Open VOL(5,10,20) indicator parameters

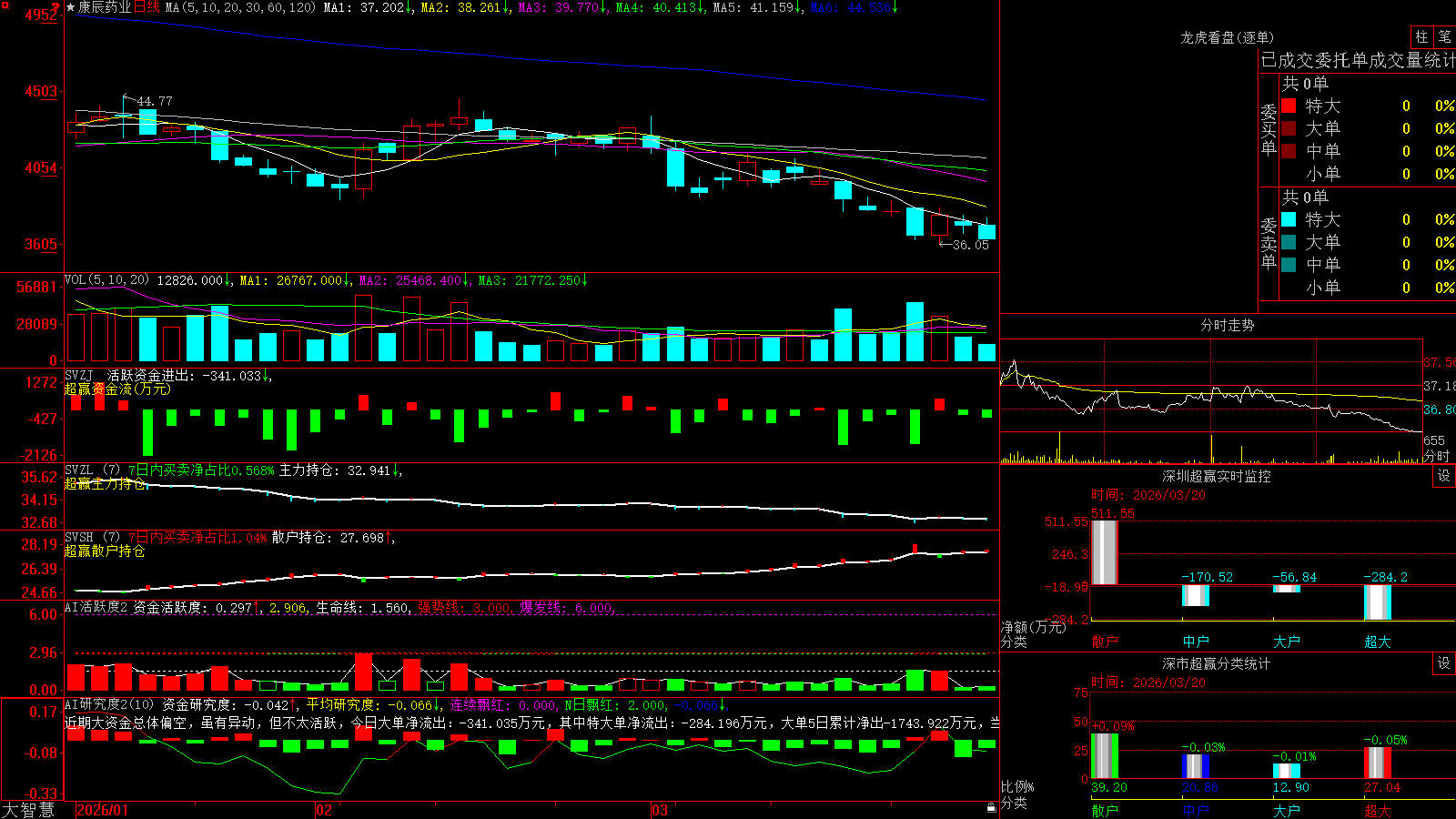point(106,280)
